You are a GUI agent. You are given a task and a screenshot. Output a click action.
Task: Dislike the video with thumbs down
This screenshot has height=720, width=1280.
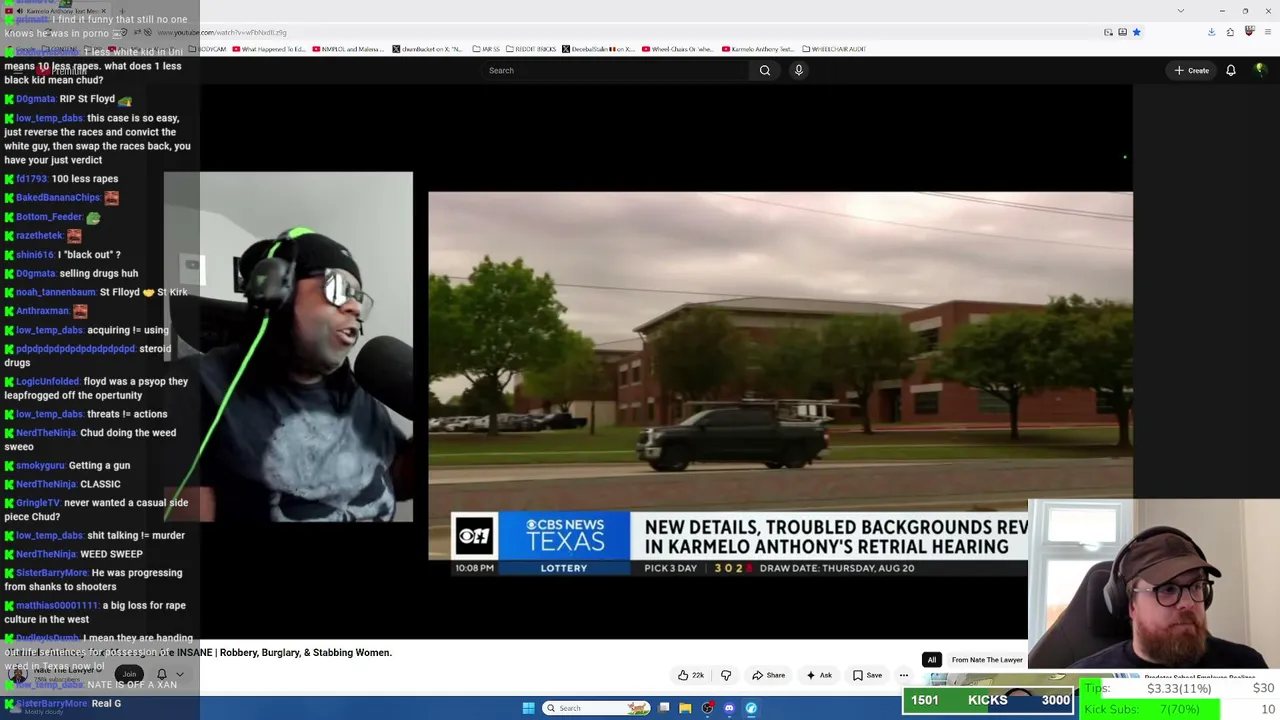726,675
